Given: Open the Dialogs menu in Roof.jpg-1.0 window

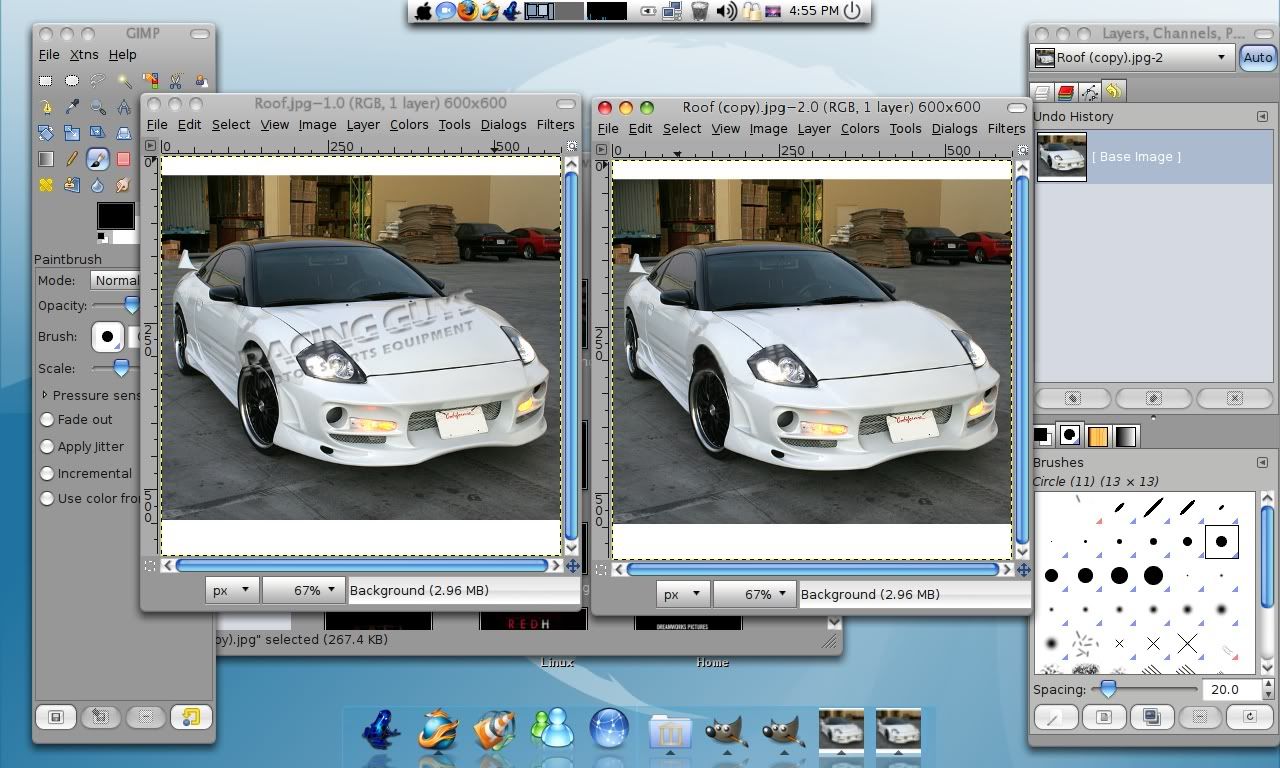Looking at the screenshot, I should point(503,125).
